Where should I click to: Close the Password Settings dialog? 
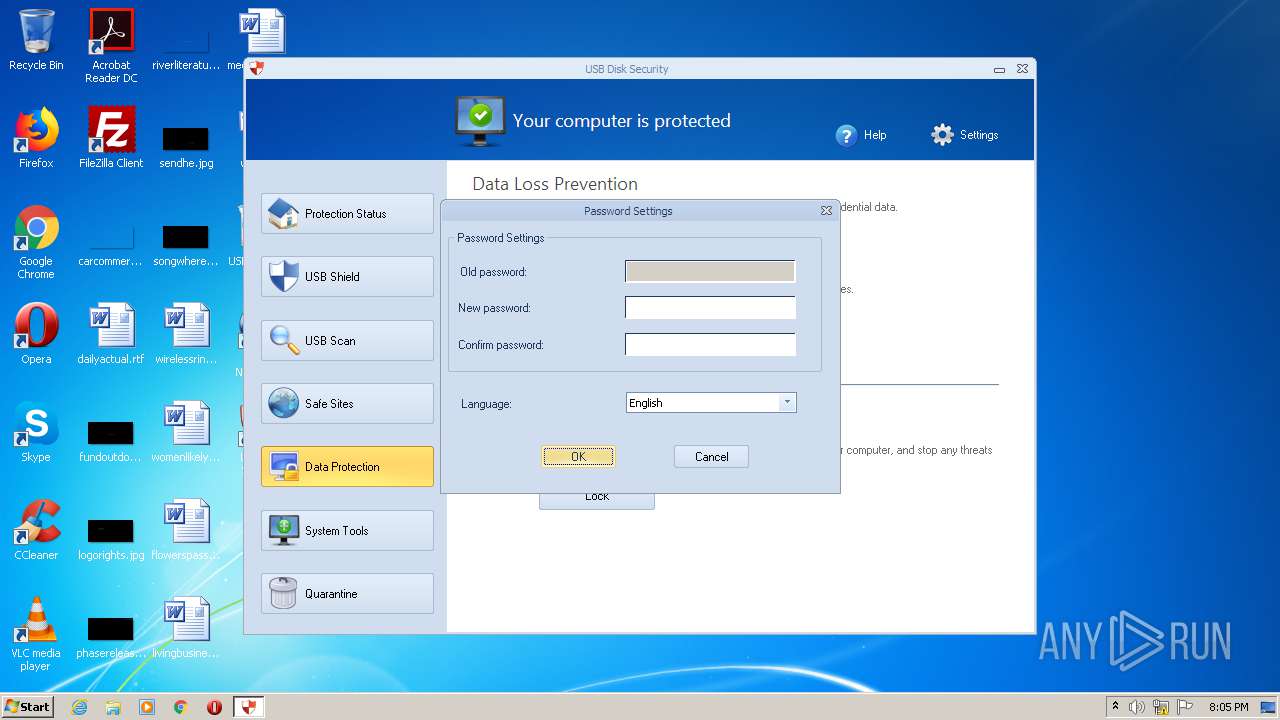(x=826, y=211)
